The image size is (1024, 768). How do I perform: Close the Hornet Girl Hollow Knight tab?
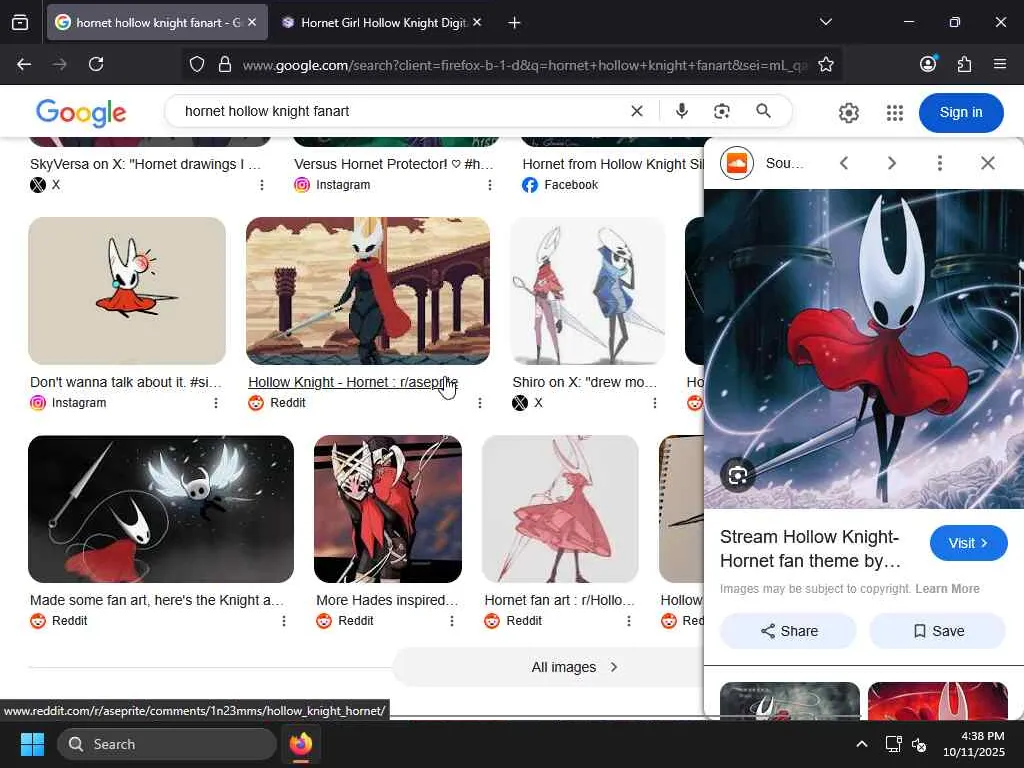(477, 22)
